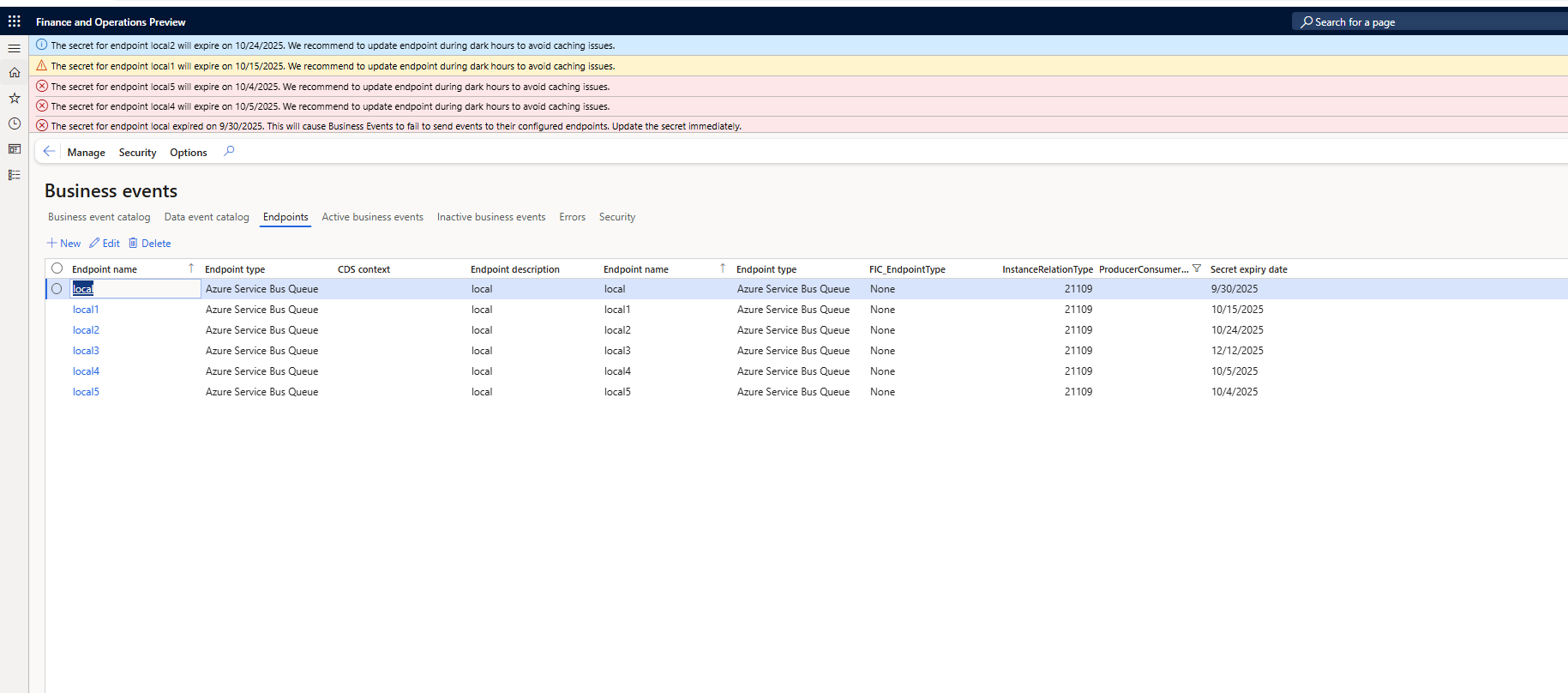Expand the navigation pane hamburger menu

(15, 48)
